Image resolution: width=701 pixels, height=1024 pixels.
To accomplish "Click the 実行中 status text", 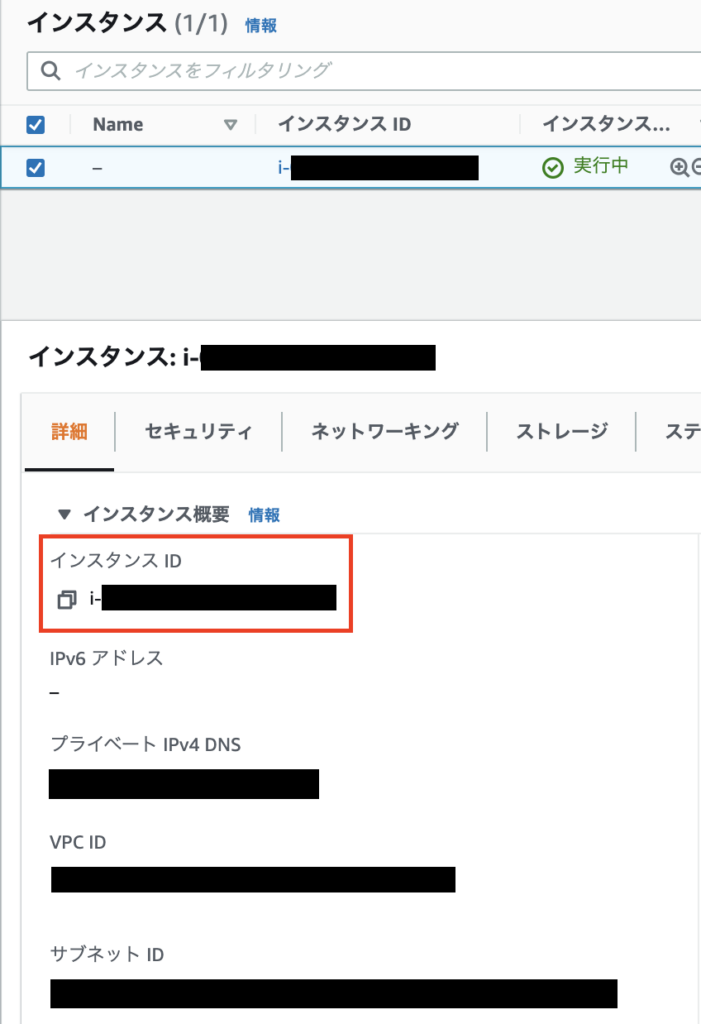I will pos(600,166).
